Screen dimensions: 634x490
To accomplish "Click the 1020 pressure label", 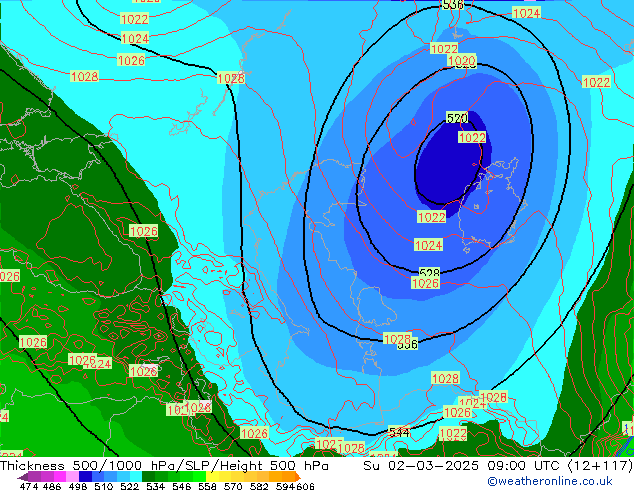I will (x=461, y=62).
